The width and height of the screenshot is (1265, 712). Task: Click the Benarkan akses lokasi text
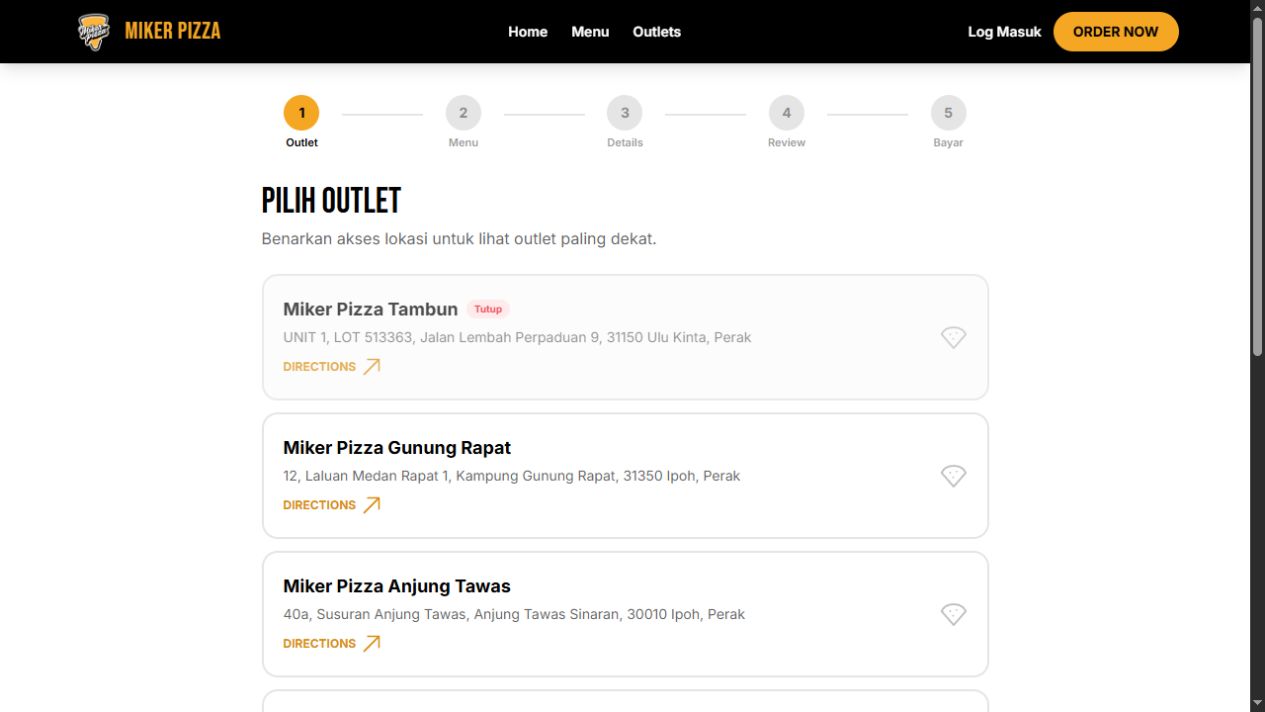[459, 239]
